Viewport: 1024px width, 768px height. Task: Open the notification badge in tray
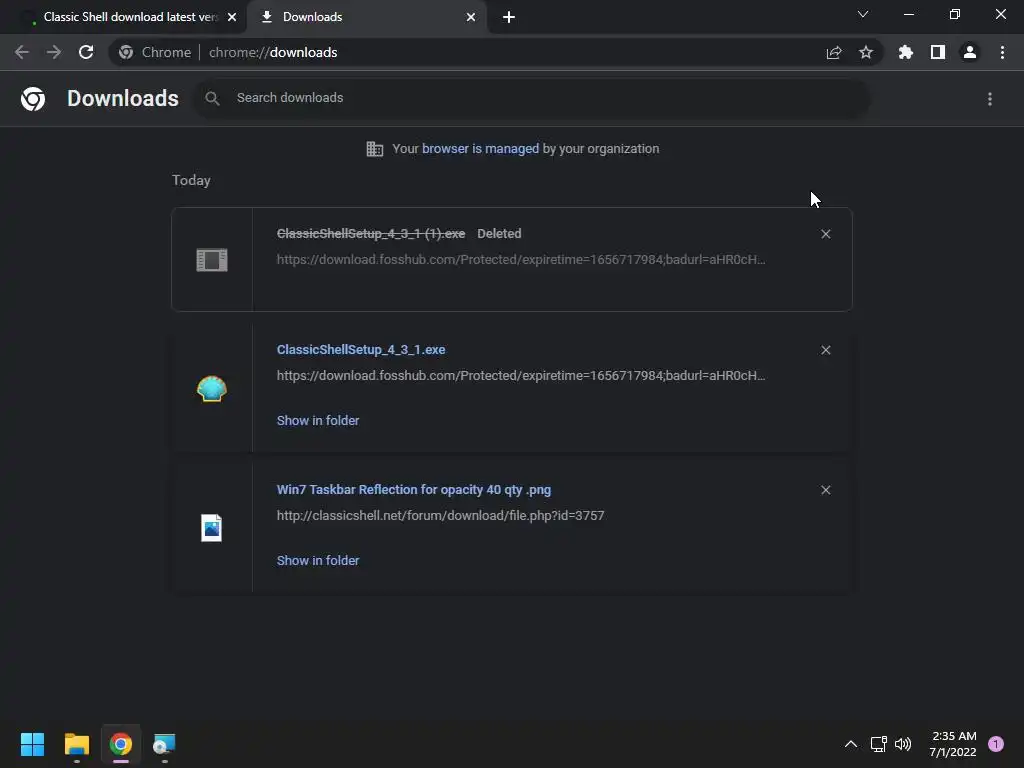click(x=996, y=744)
